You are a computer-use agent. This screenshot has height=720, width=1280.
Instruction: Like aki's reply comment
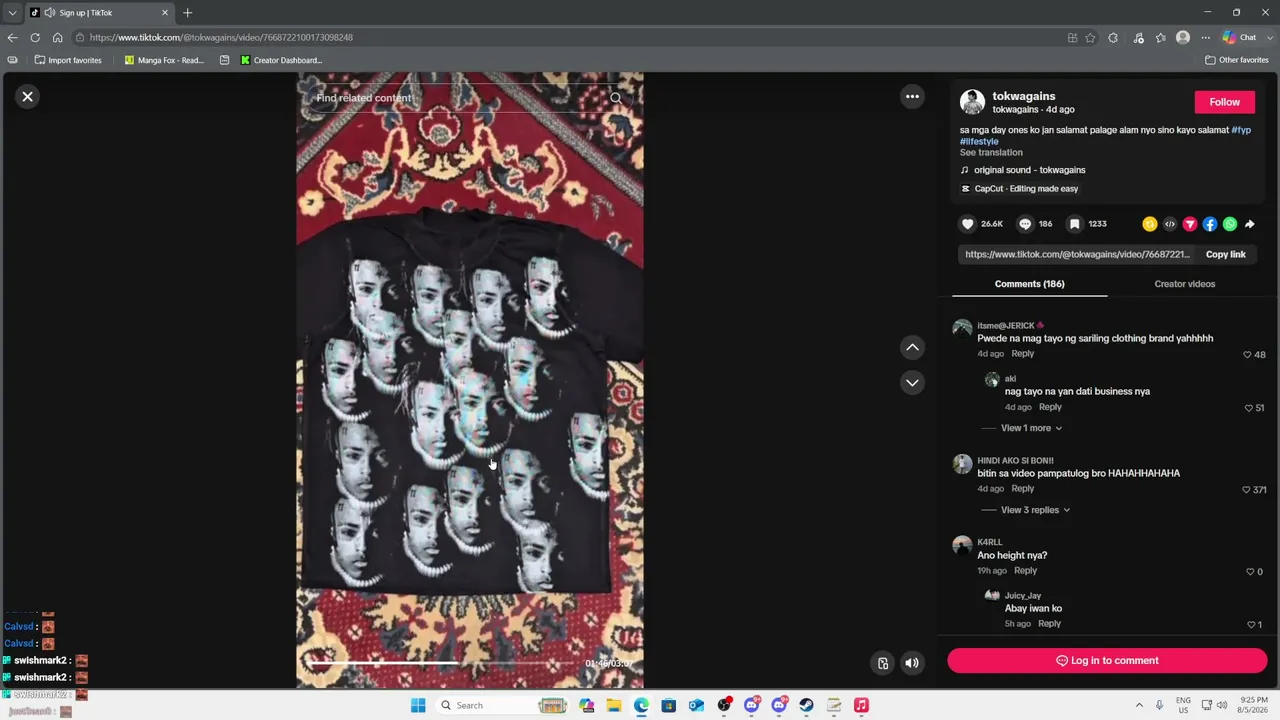pos(1247,408)
